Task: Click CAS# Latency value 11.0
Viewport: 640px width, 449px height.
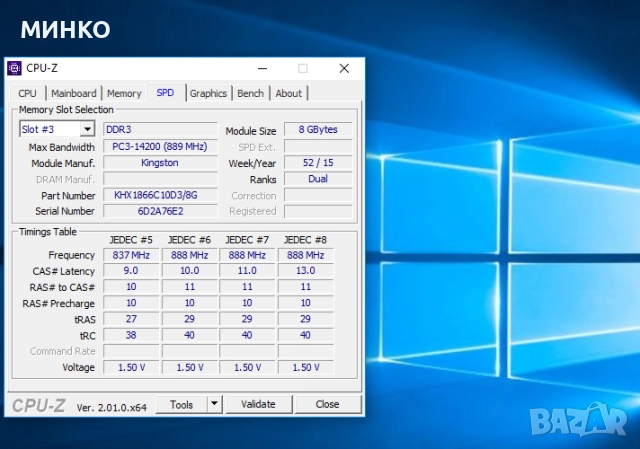Action: point(247,271)
